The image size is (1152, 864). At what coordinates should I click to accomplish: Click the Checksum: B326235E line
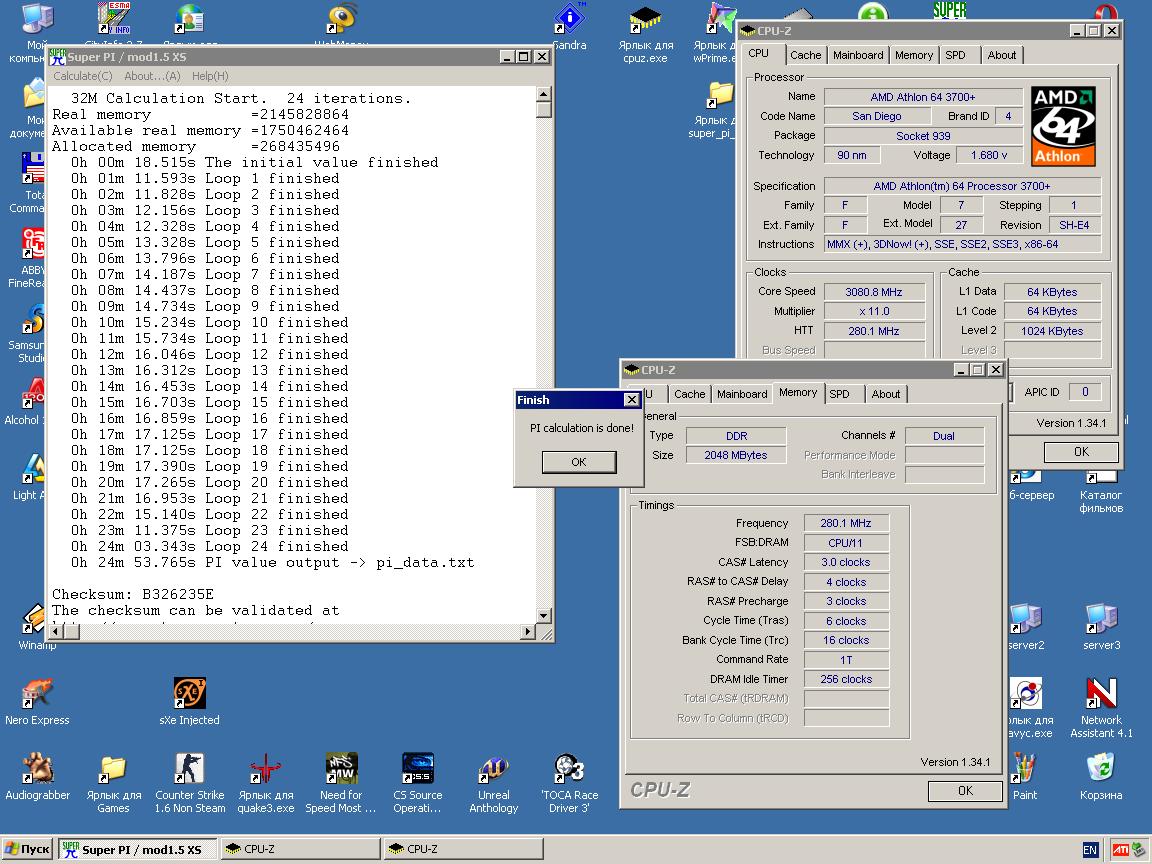coord(133,594)
